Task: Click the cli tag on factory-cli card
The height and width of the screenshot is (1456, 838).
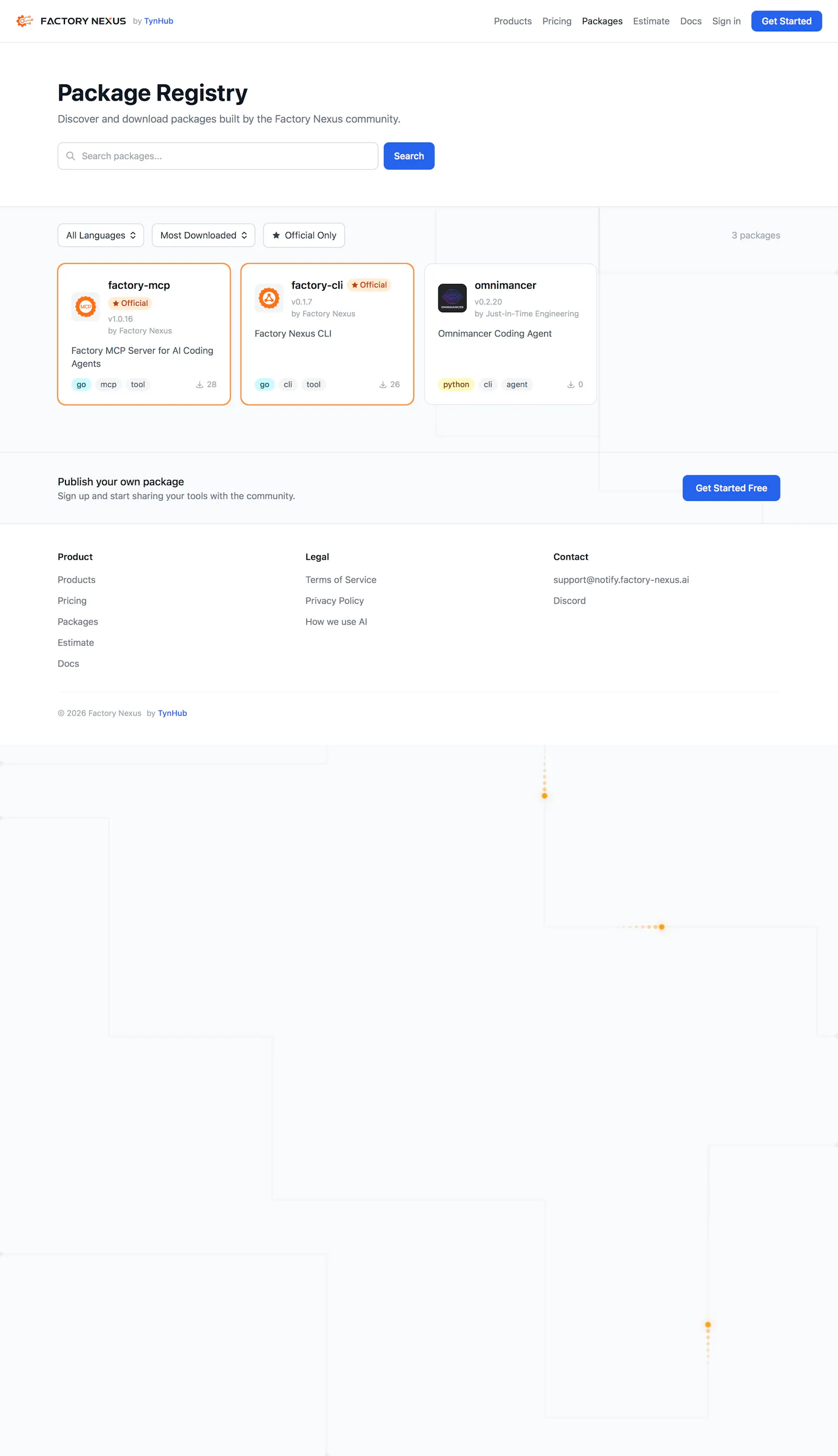Action: (288, 385)
